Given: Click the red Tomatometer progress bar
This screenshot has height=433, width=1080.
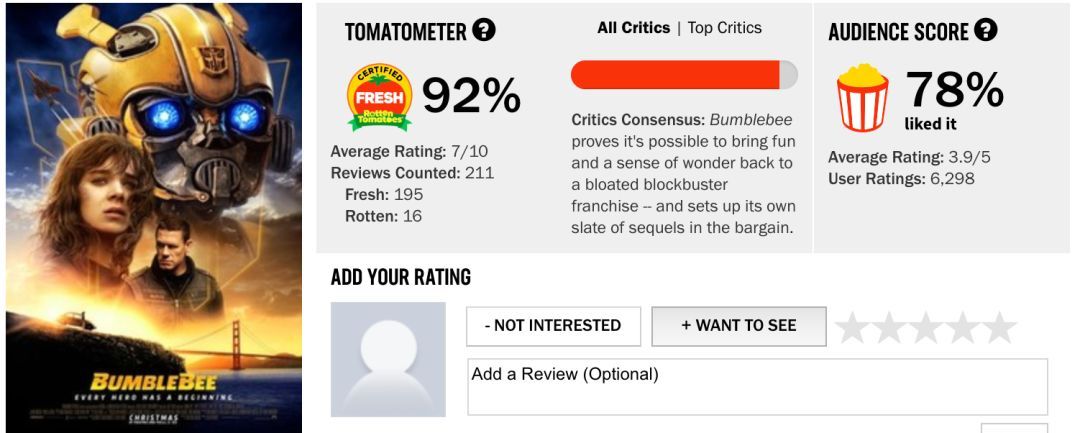Looking at the screenshot, I should [x=684, y=74].
